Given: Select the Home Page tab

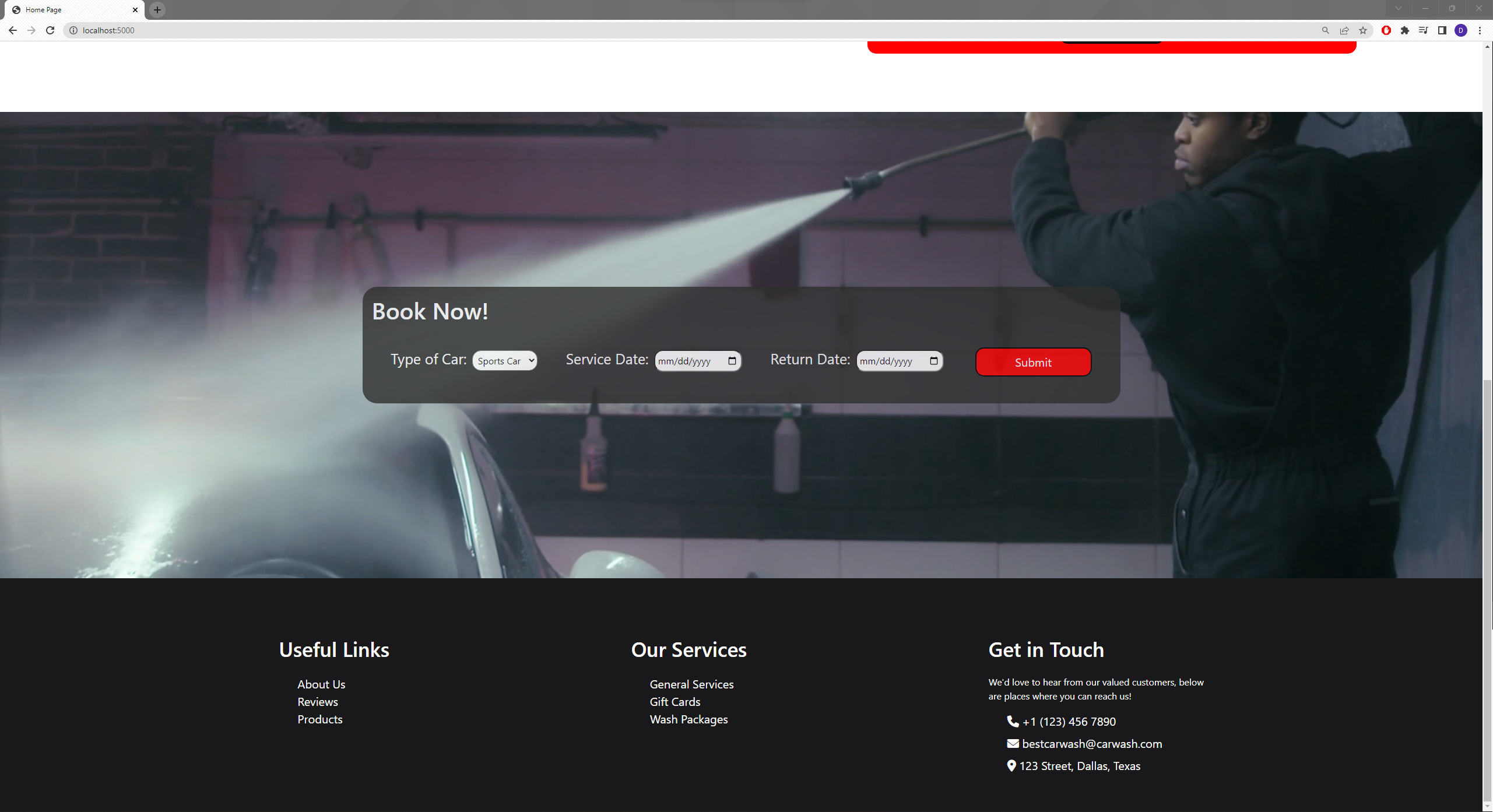Looking at the screenshot, I should click(70, 10).
